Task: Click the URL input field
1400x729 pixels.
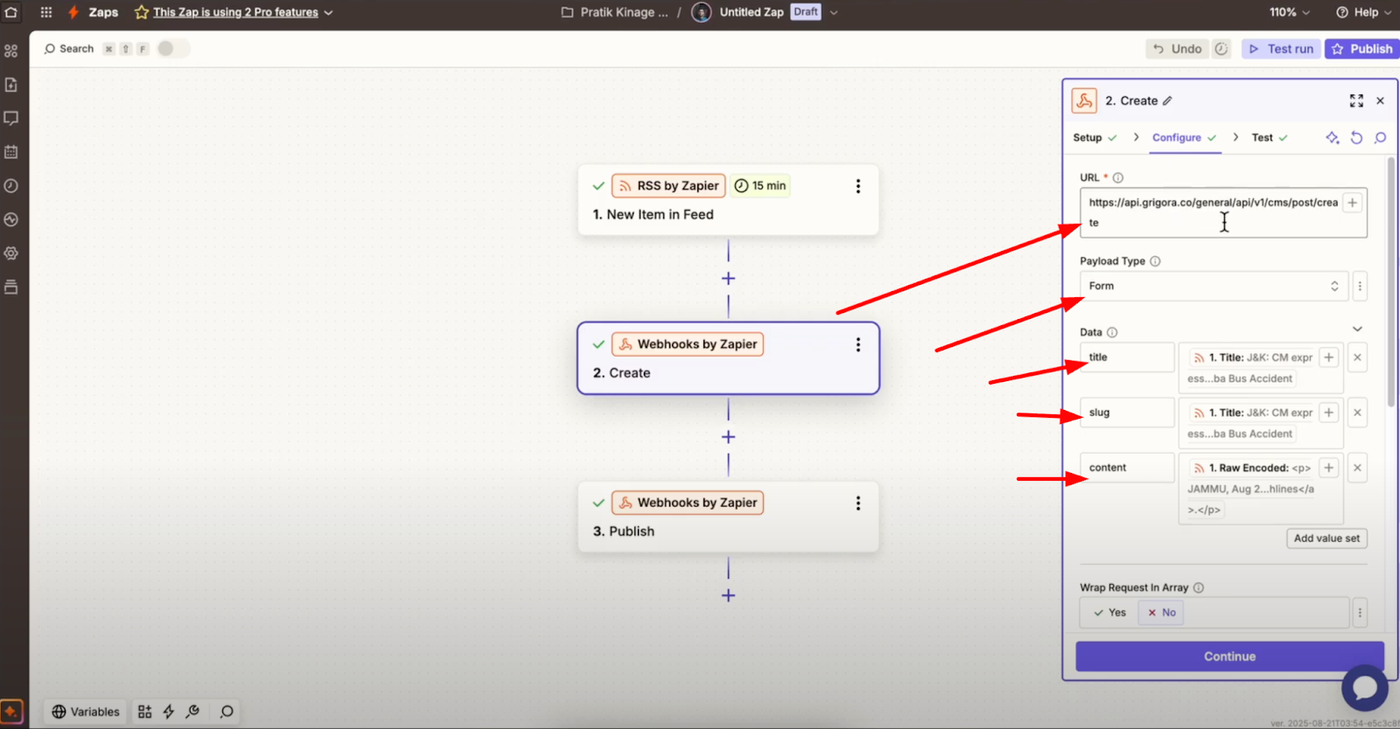Action: click(x=1223, y=212)
